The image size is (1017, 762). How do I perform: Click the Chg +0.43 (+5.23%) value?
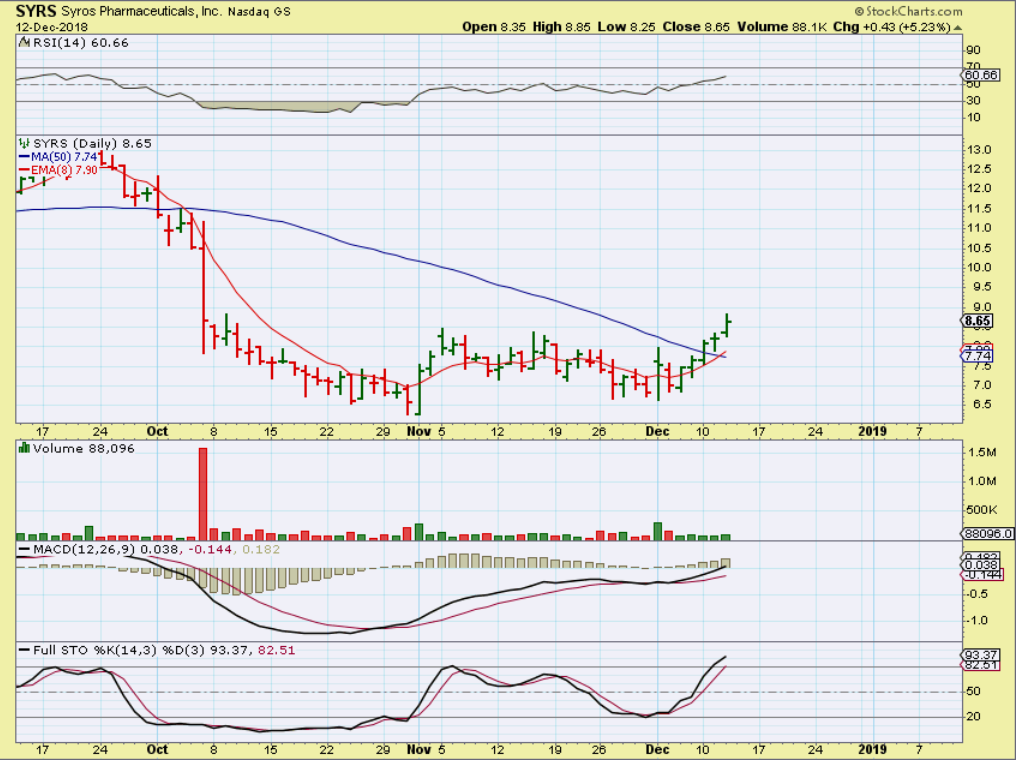[891, 27]
